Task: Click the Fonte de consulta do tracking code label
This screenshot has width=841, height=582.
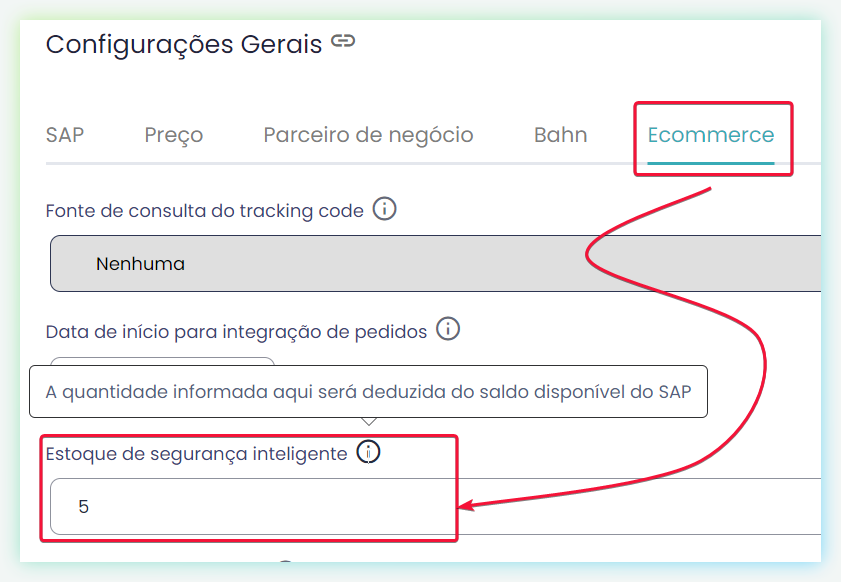Action: [x=205, y=211]
